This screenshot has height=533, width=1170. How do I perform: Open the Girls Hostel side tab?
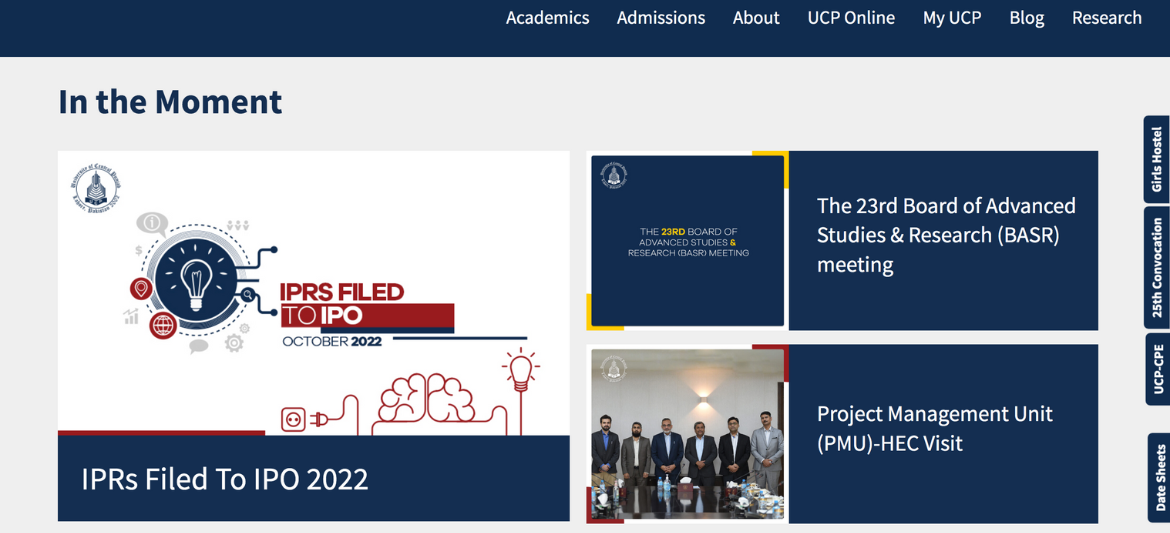pos(1157,159)
